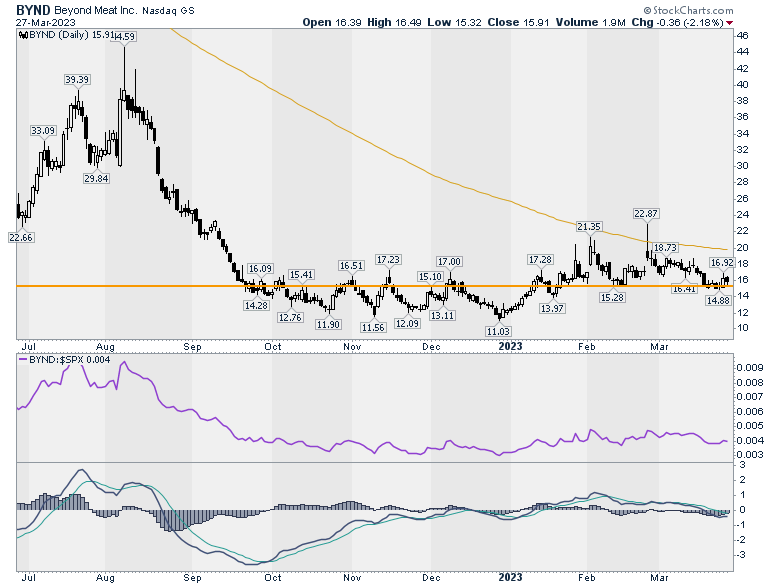Click the 39.39 price label
Viewport: 780px width, 586px height.
tap(77, 80)
